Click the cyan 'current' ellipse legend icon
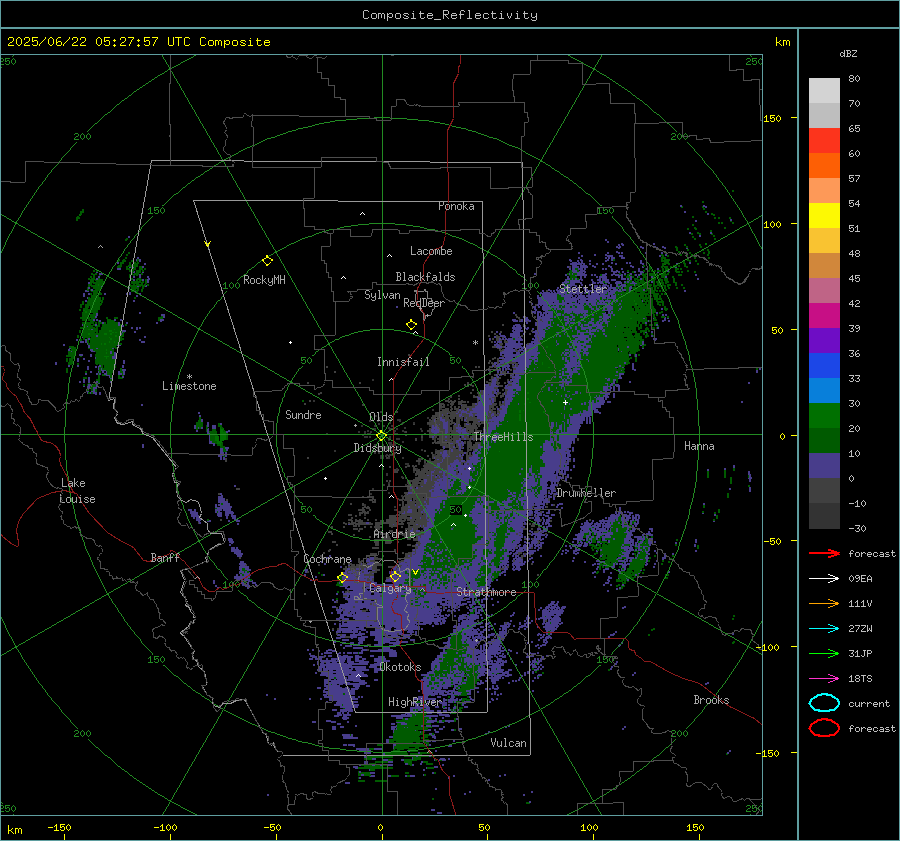 (824, 703)
